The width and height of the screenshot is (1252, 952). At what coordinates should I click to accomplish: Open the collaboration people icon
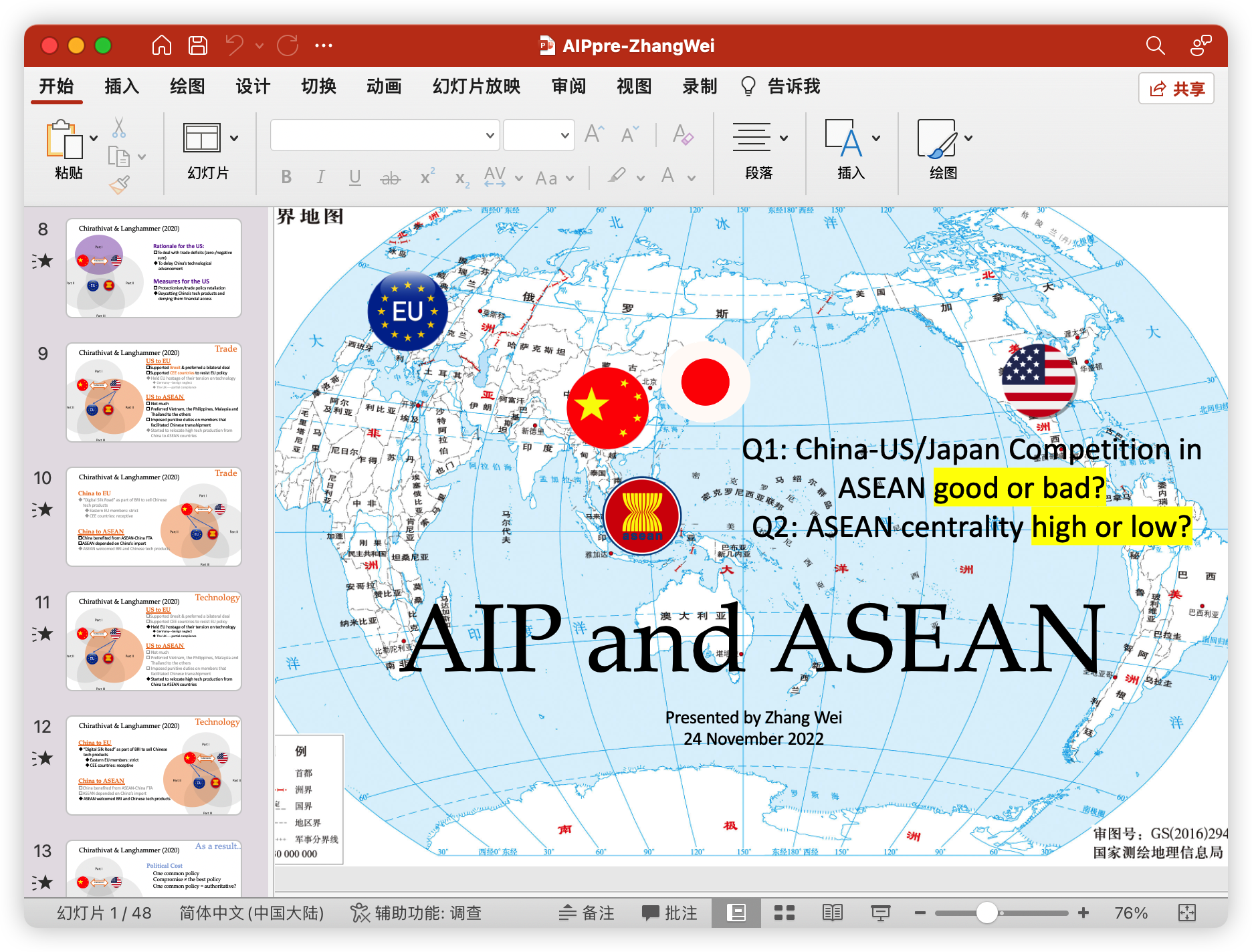coord(1201,45)
